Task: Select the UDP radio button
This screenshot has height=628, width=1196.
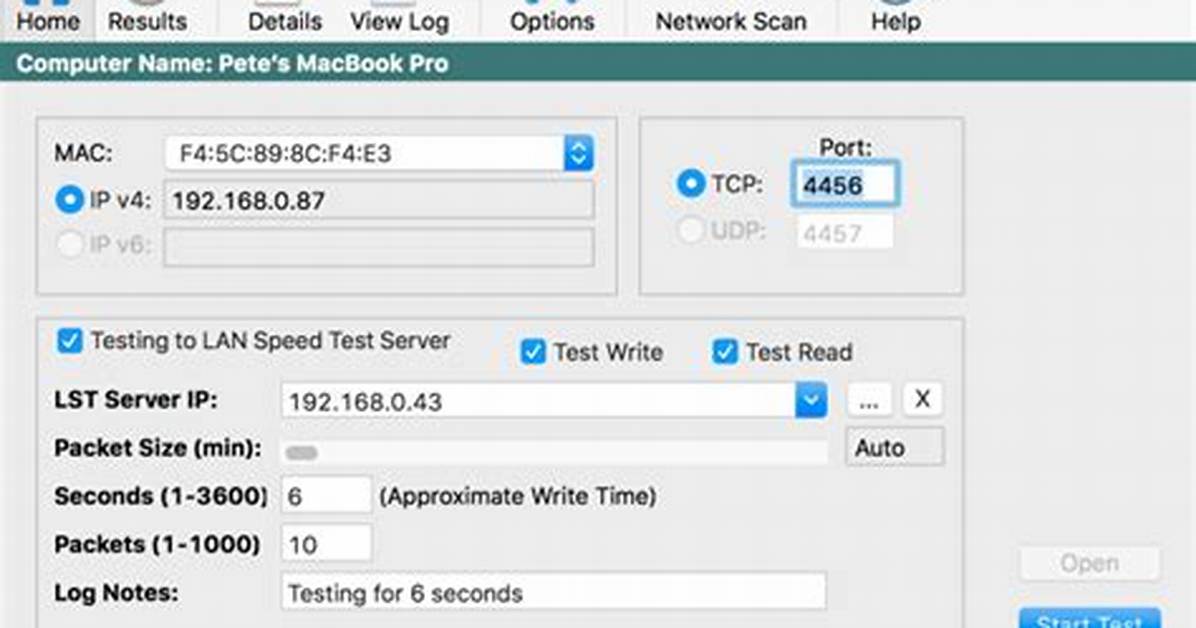Action: (690, 230)
